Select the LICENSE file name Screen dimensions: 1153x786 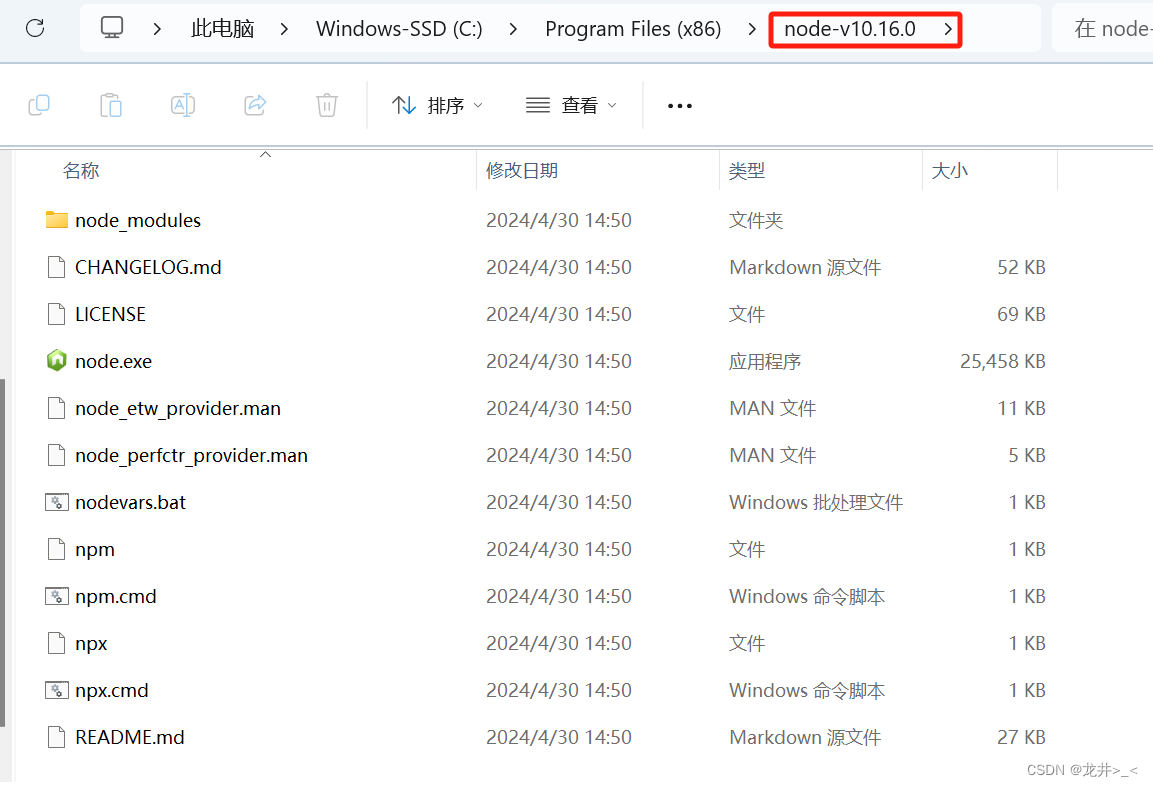tap(110, 315)
